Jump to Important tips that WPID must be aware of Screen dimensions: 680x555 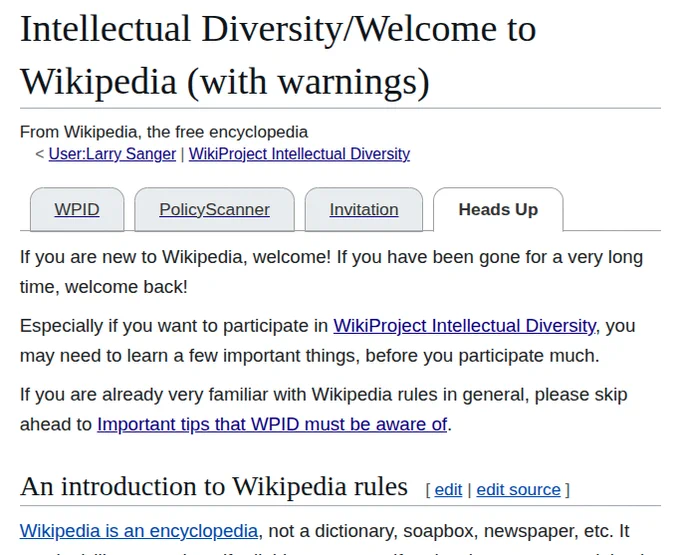click(x=272, y=424)
